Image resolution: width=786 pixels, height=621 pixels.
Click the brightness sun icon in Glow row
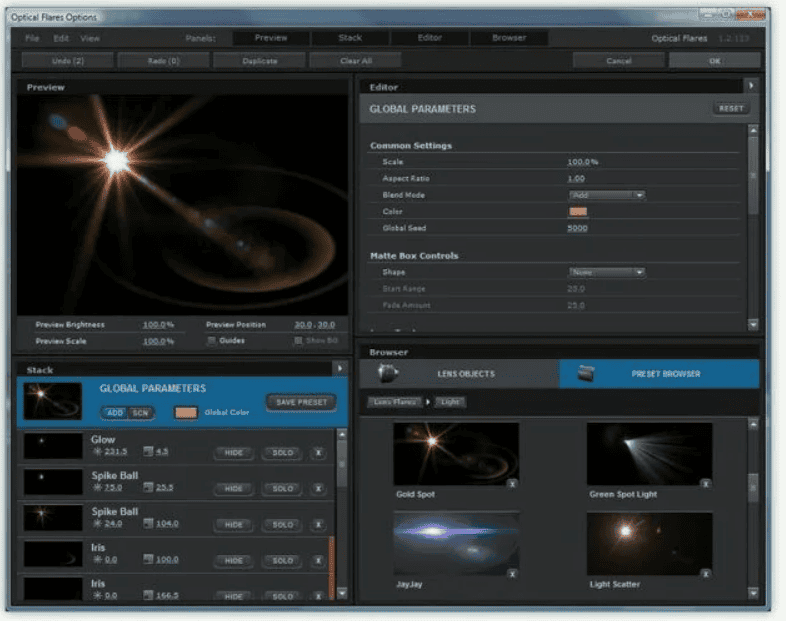pyautogui.click(x=97, y=452)
